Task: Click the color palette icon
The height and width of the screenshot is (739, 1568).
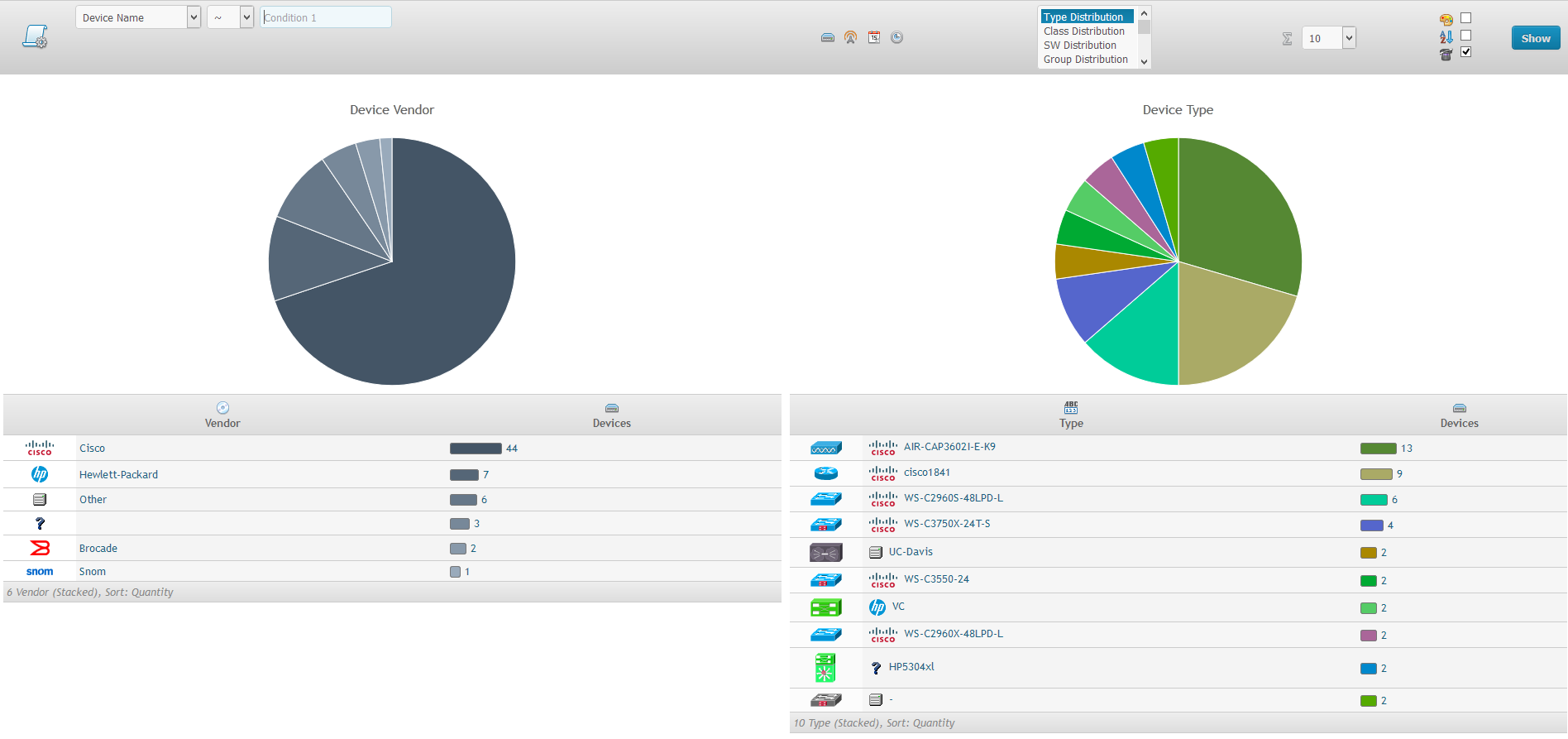Action: click(x=1446, y=19)
